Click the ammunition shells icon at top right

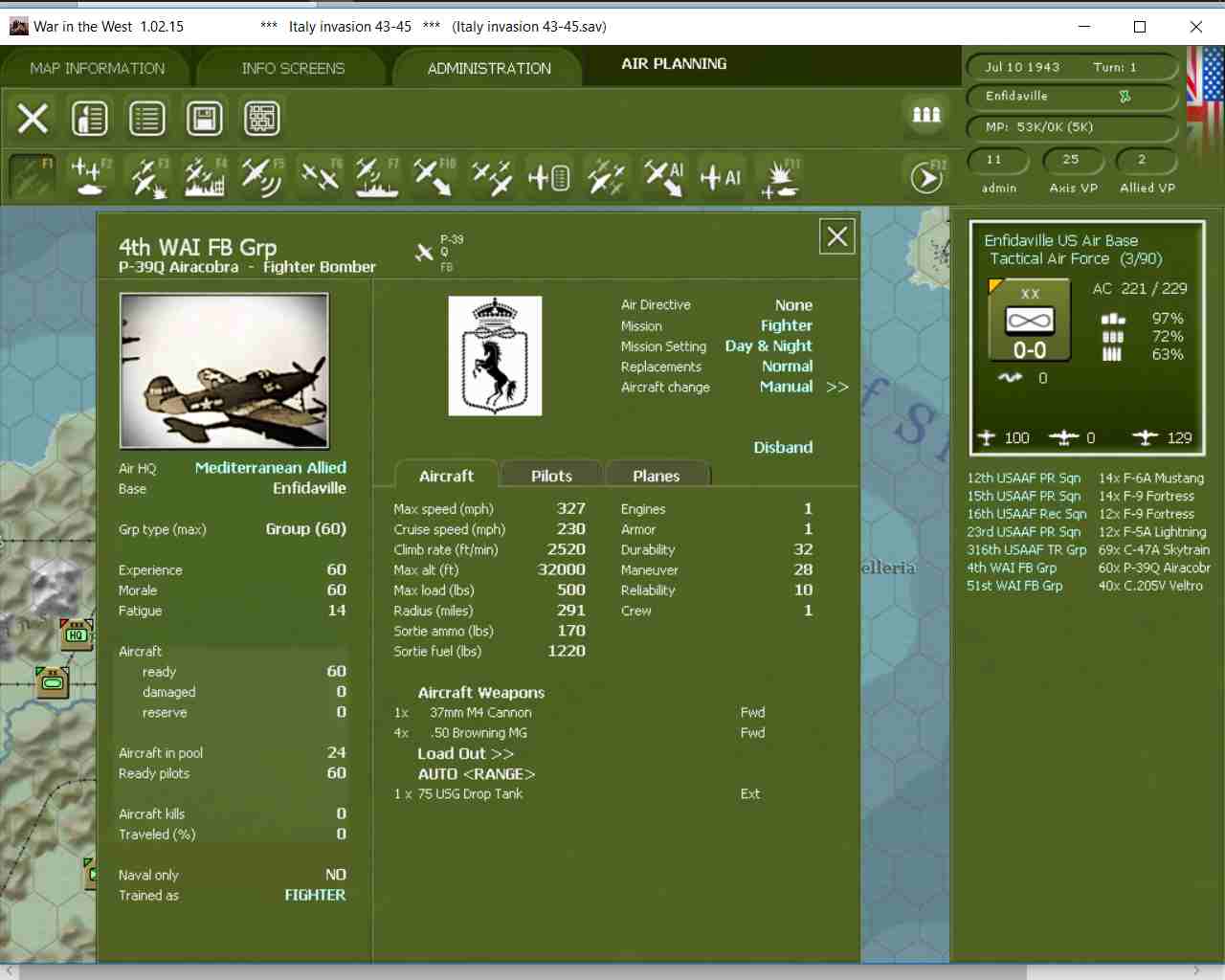point(925,115)
